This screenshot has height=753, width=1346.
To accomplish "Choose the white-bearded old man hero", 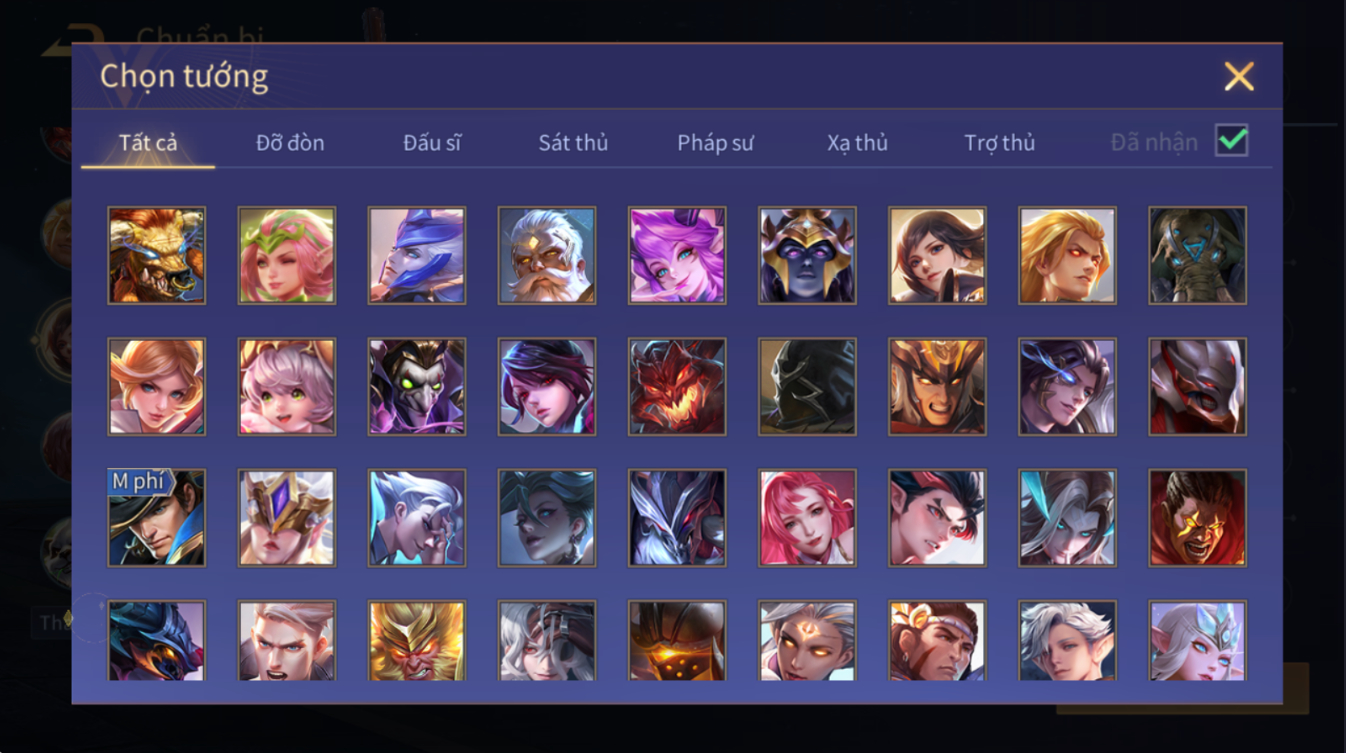I will click(547, 255).
